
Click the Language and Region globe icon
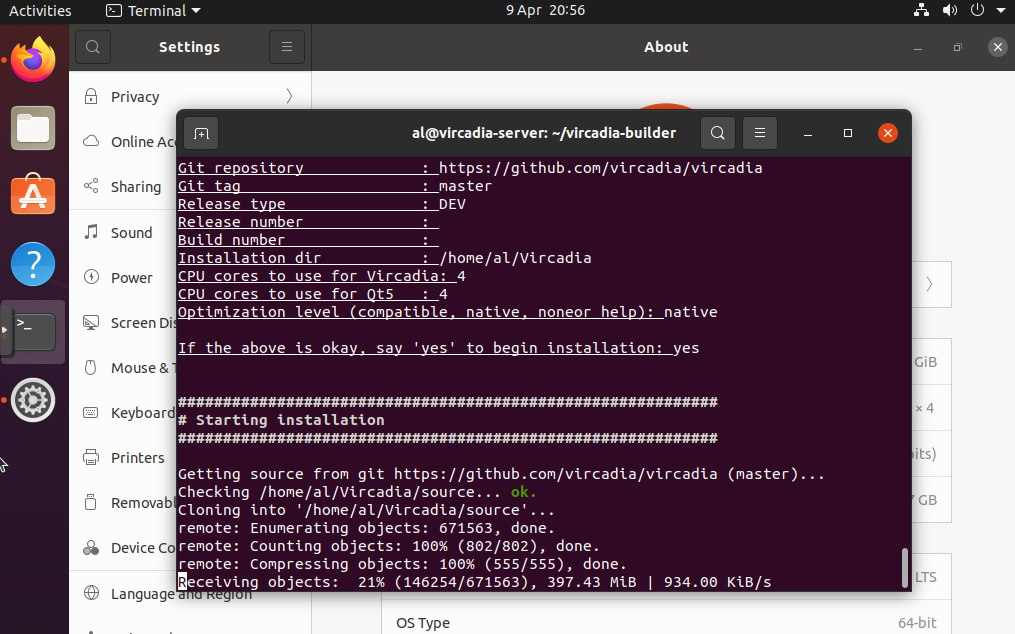[x=91, y=593]
